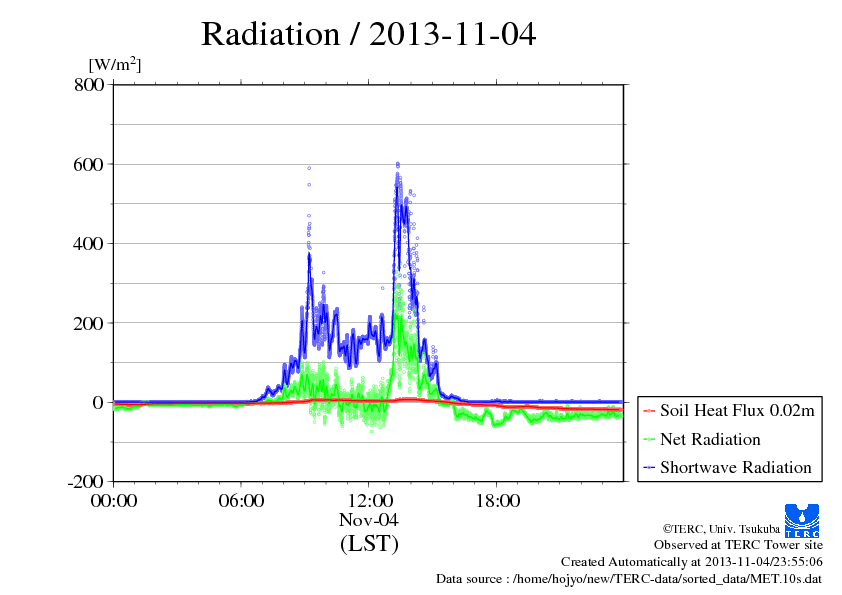Click the y-axis value 600
Image resolution: width=842 pixels, height=595 pixels.
click(89, 164)
